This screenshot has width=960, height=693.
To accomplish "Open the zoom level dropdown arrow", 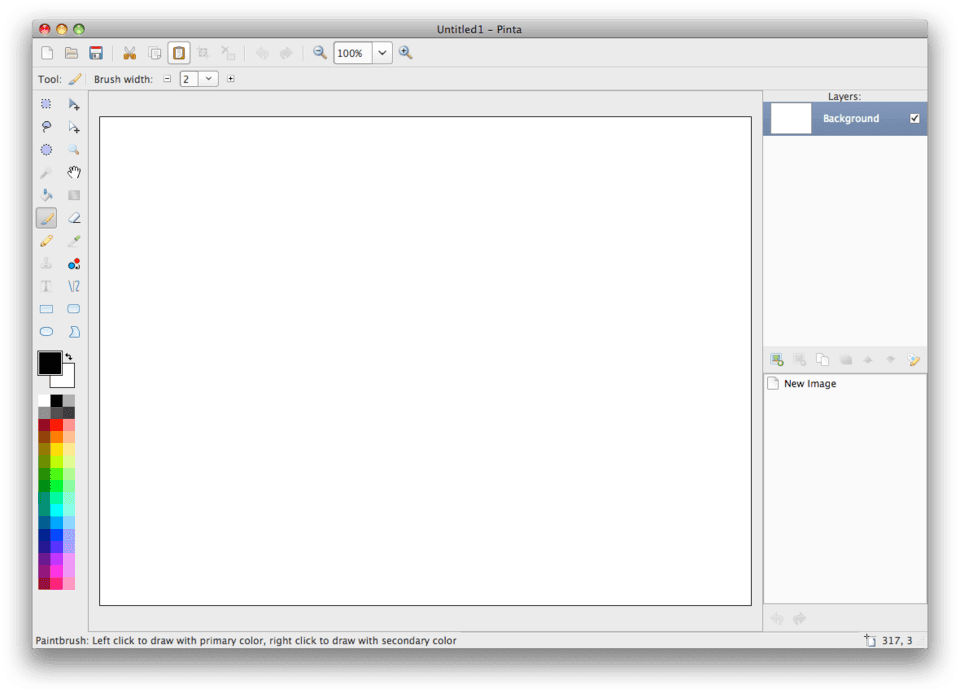I will pyautogui.click(x=382, y=53).
